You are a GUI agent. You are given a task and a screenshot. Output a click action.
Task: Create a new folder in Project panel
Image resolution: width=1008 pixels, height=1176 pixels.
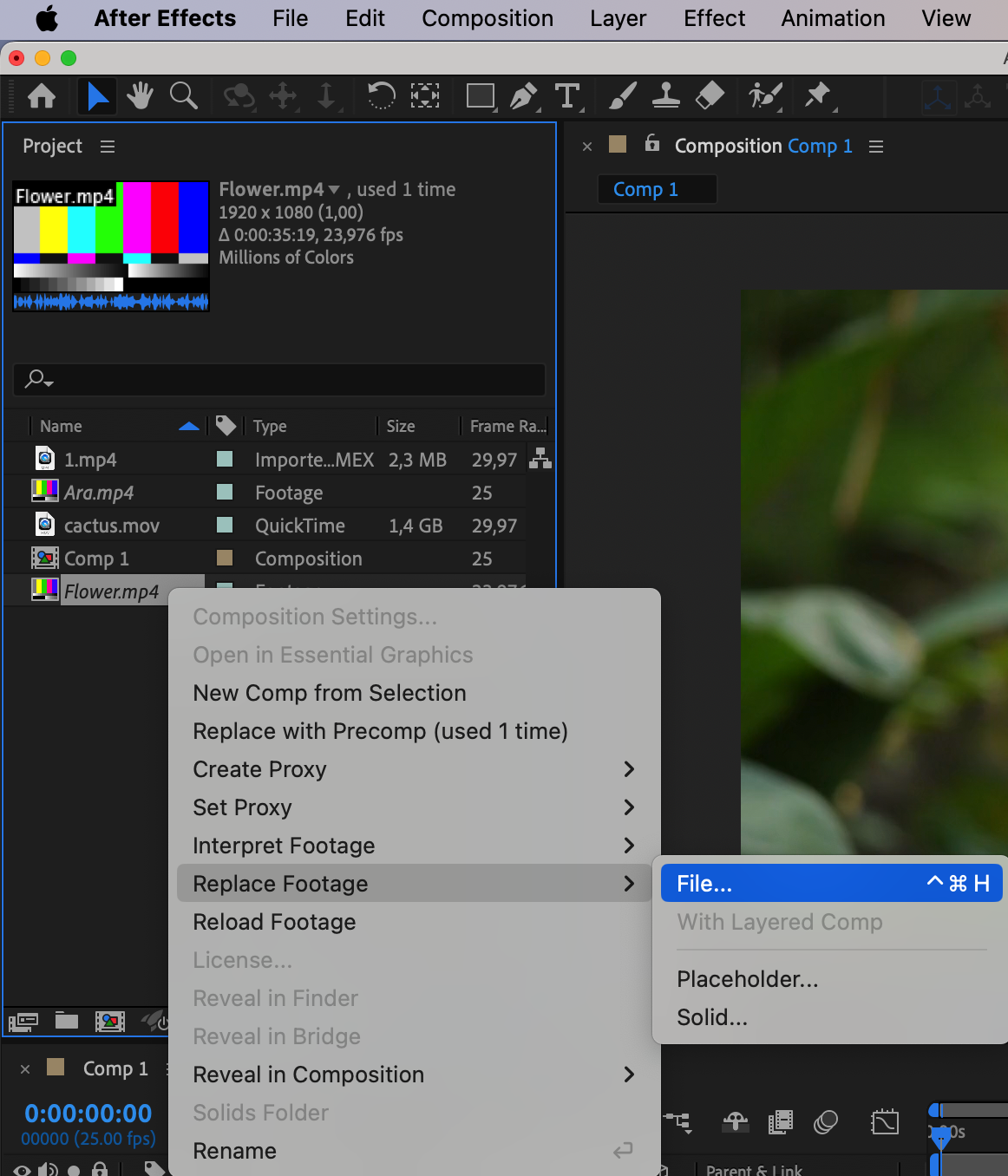[67, 1021]
